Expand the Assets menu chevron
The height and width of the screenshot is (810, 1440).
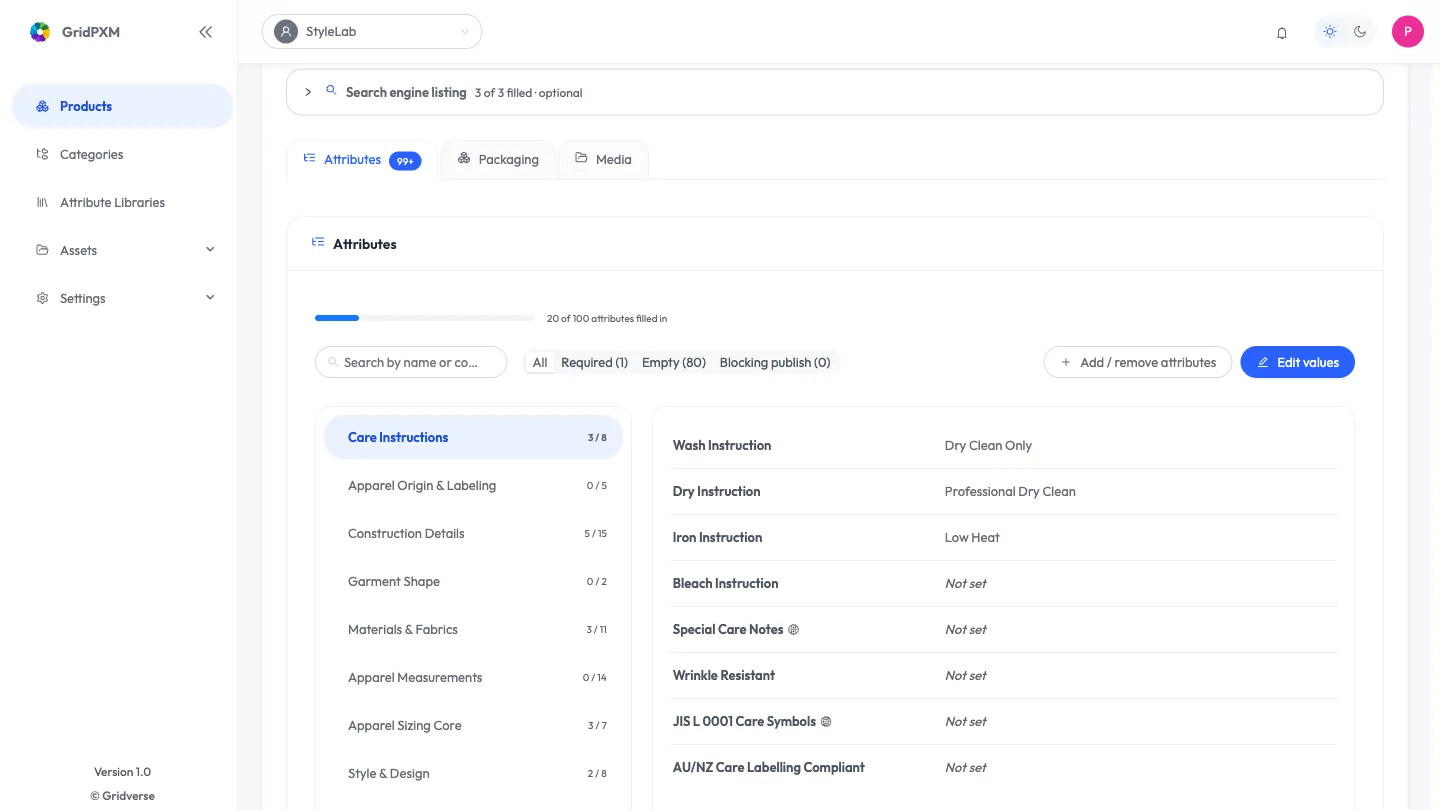tap(210, 250)
